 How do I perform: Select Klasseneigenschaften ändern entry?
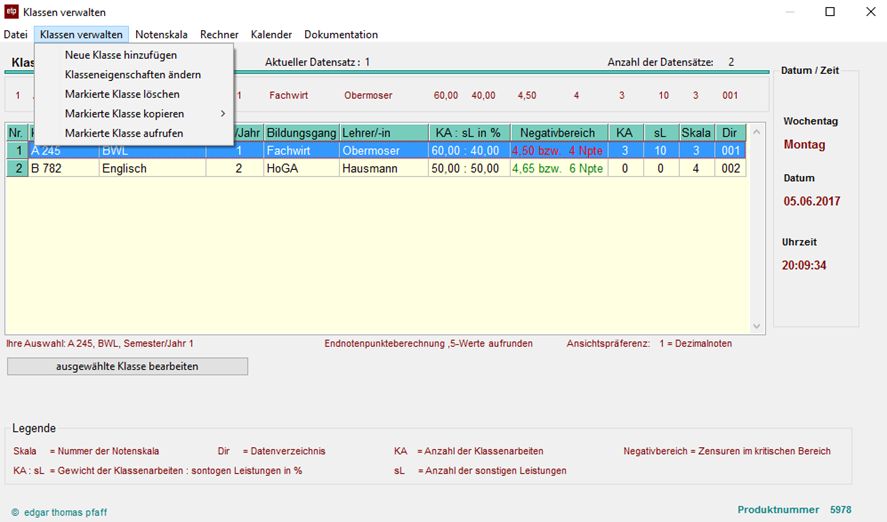[132, 75]
